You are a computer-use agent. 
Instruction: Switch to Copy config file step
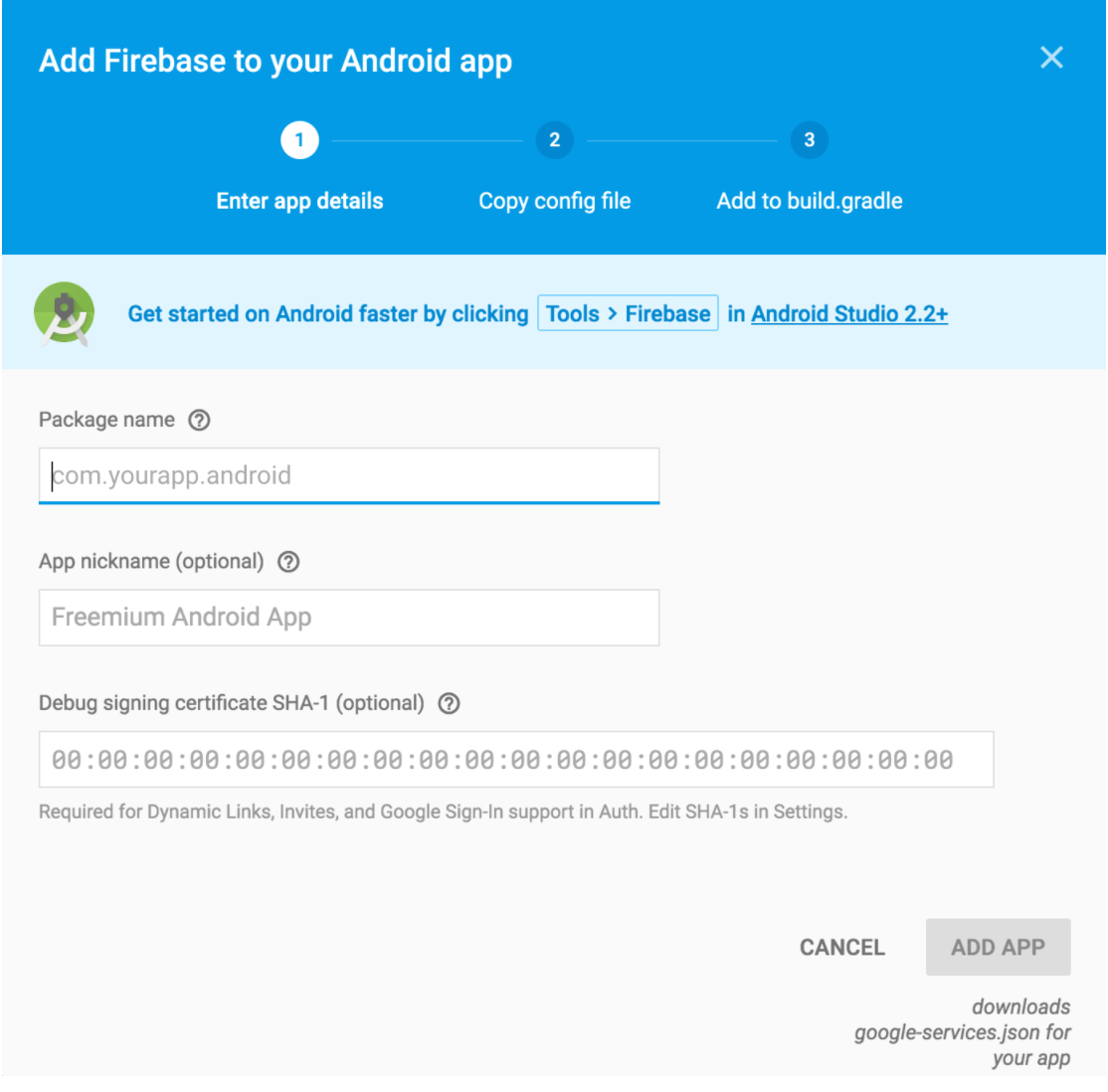554,201
